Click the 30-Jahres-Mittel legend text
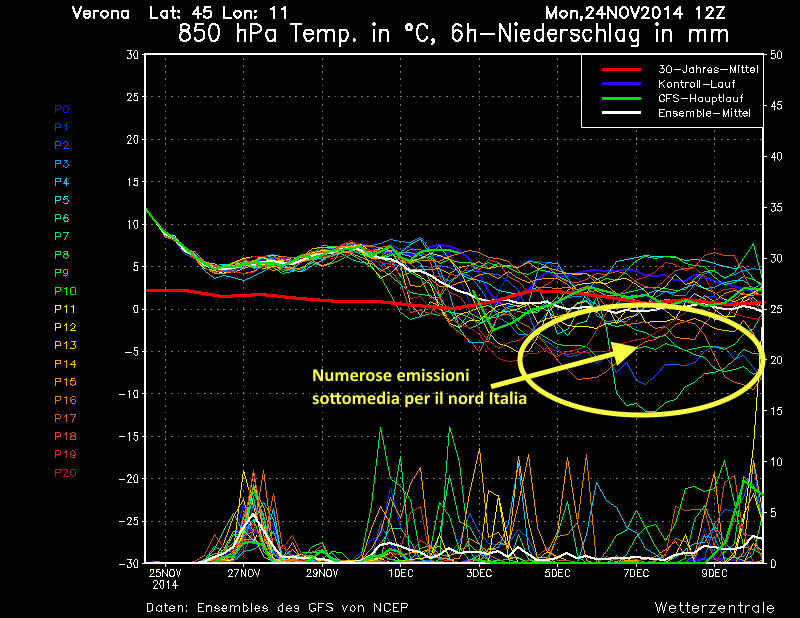Screen dimensions: 800x618 click(x=708, y=69)
